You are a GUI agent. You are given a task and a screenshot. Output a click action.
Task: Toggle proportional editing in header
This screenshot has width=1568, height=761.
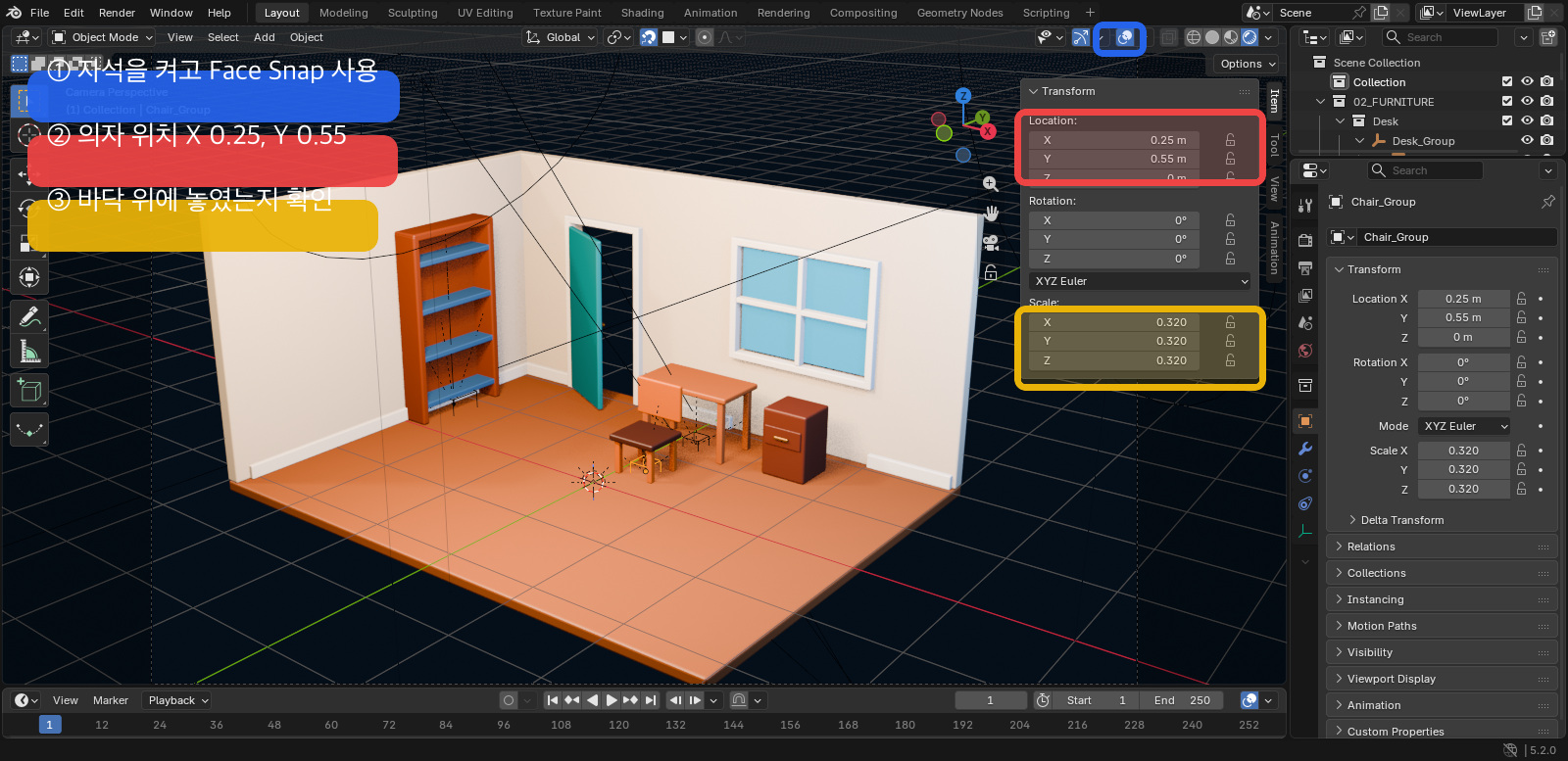pyautogui.click(x=705, y=37)
